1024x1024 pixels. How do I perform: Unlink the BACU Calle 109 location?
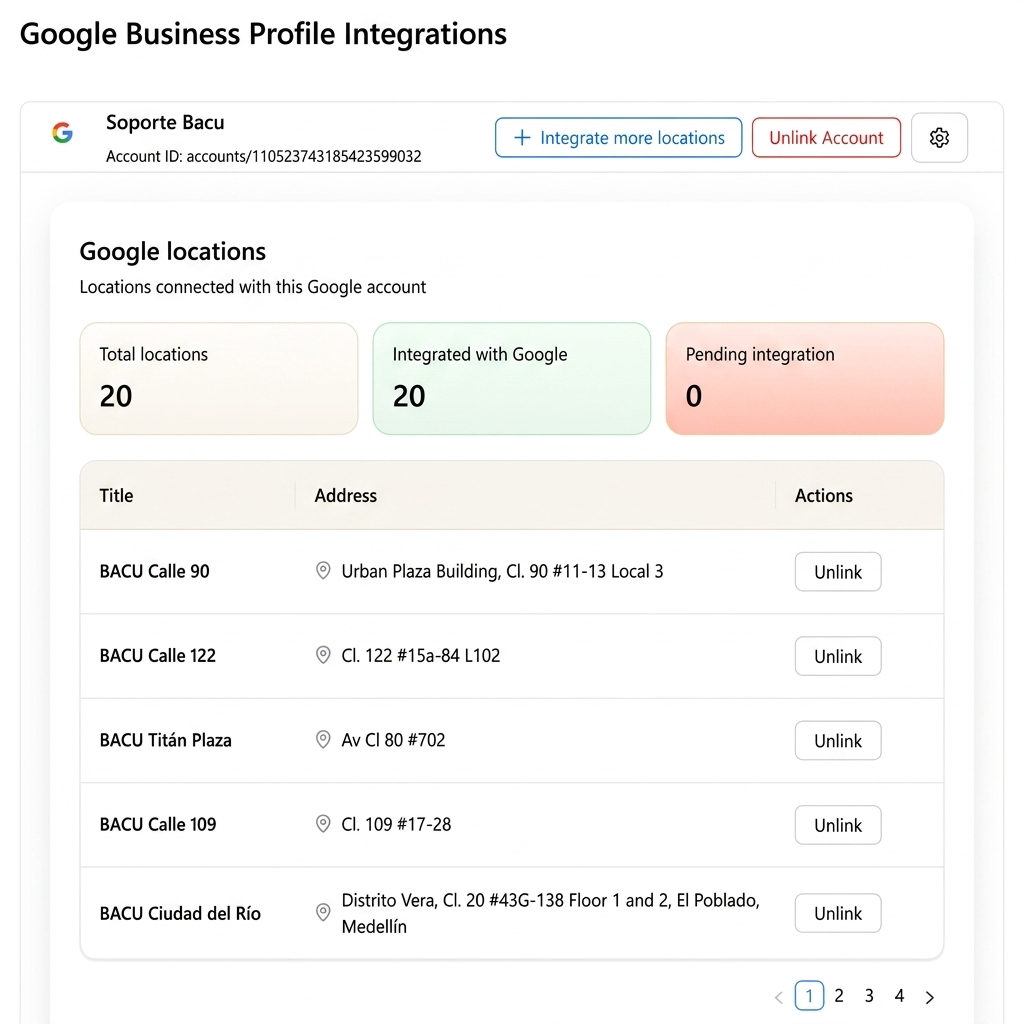point(838,825)
